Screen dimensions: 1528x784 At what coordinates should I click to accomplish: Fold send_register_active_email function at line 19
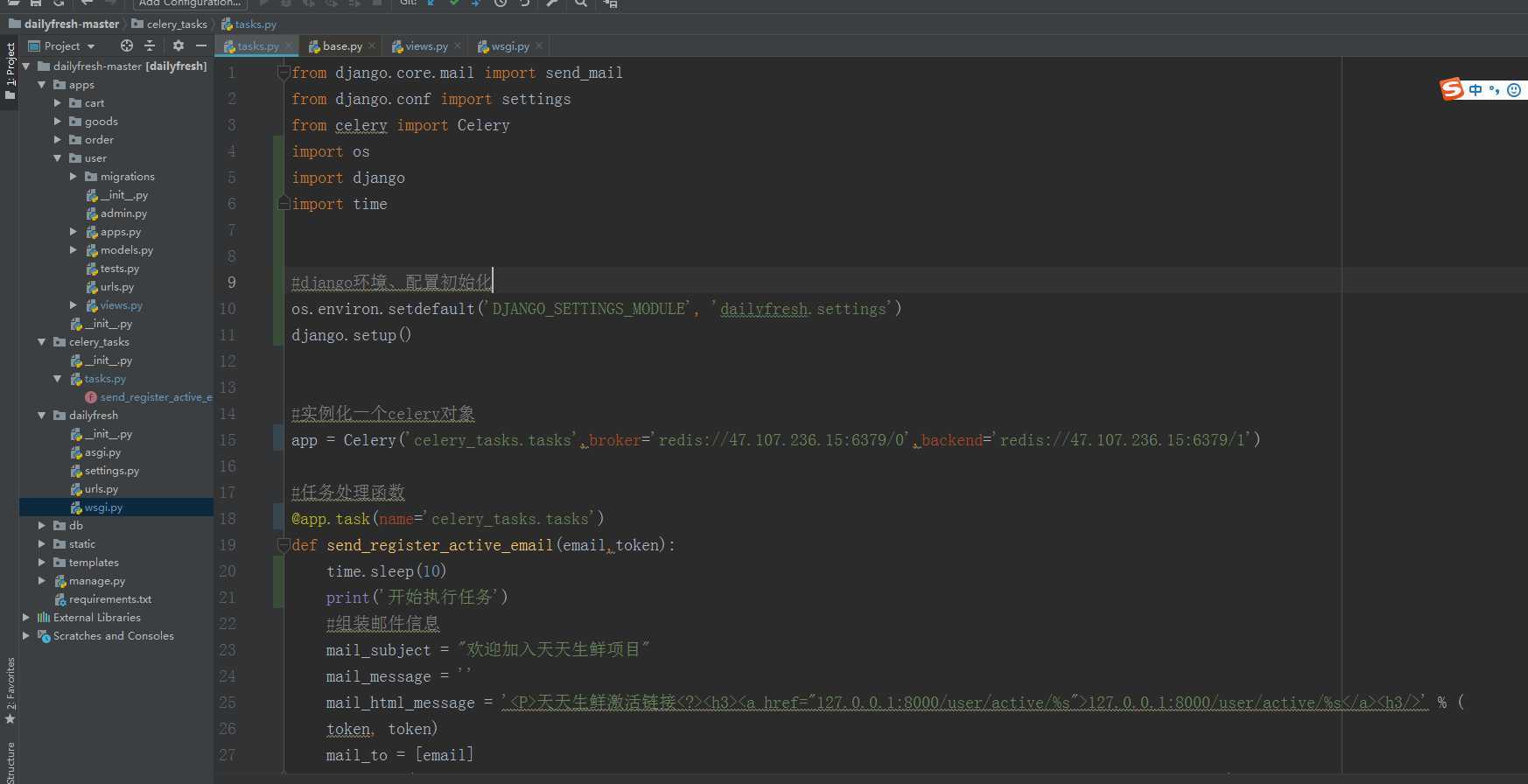click(284, 545)
